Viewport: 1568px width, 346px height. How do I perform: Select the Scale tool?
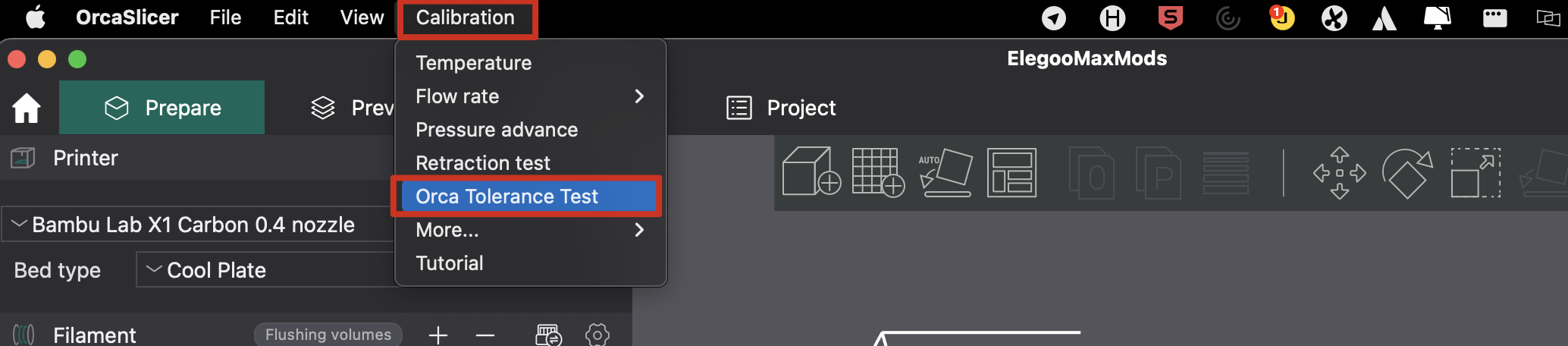1475,173
